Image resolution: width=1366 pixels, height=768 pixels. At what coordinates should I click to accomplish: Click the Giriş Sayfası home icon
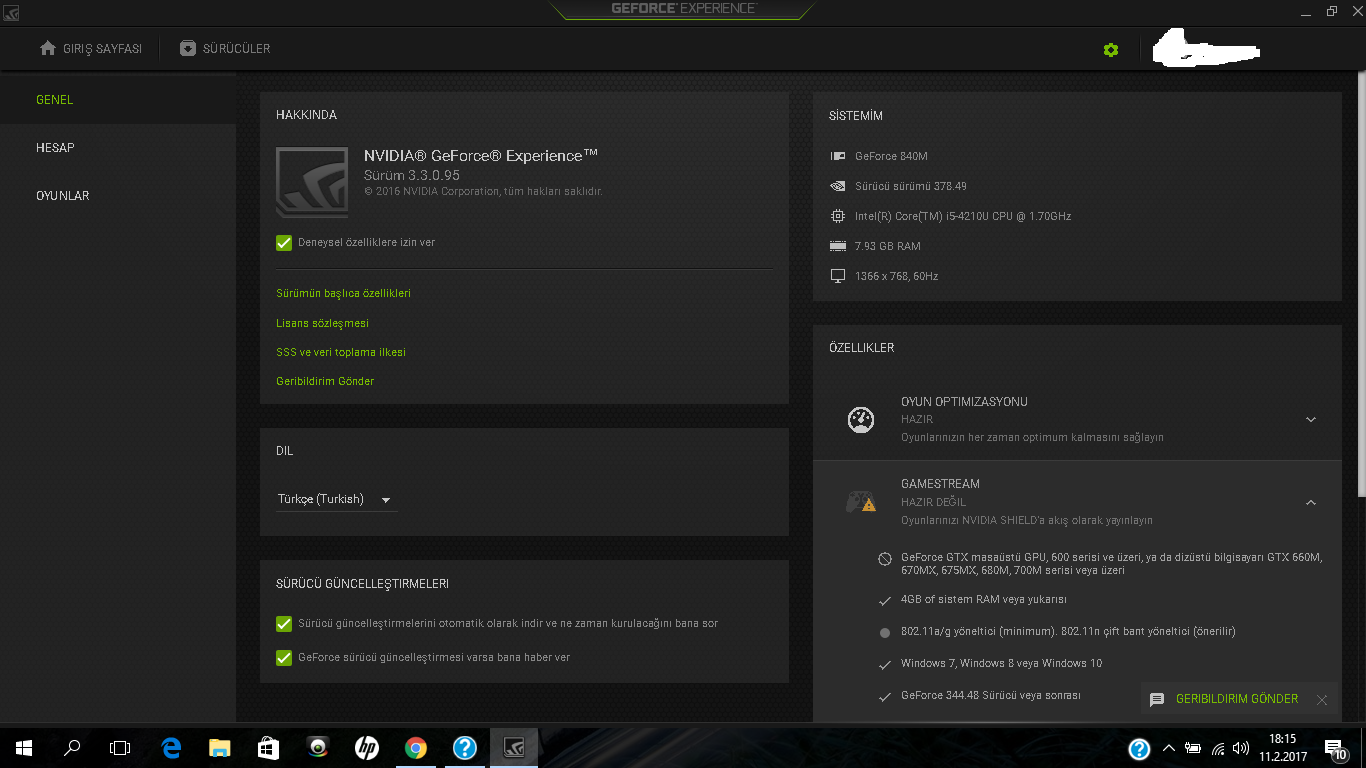[47, 48]
